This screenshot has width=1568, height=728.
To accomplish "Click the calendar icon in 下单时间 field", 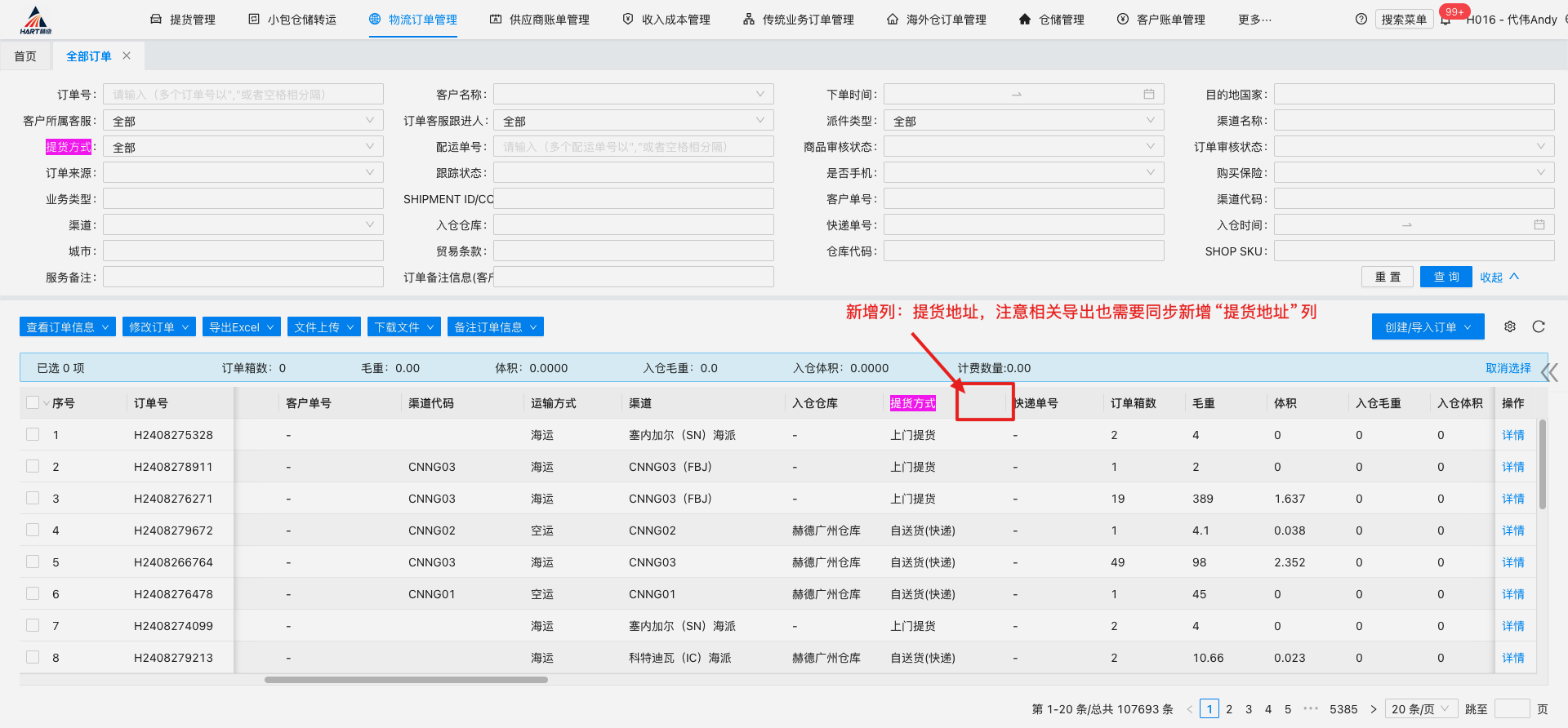I will point(1149,95).
